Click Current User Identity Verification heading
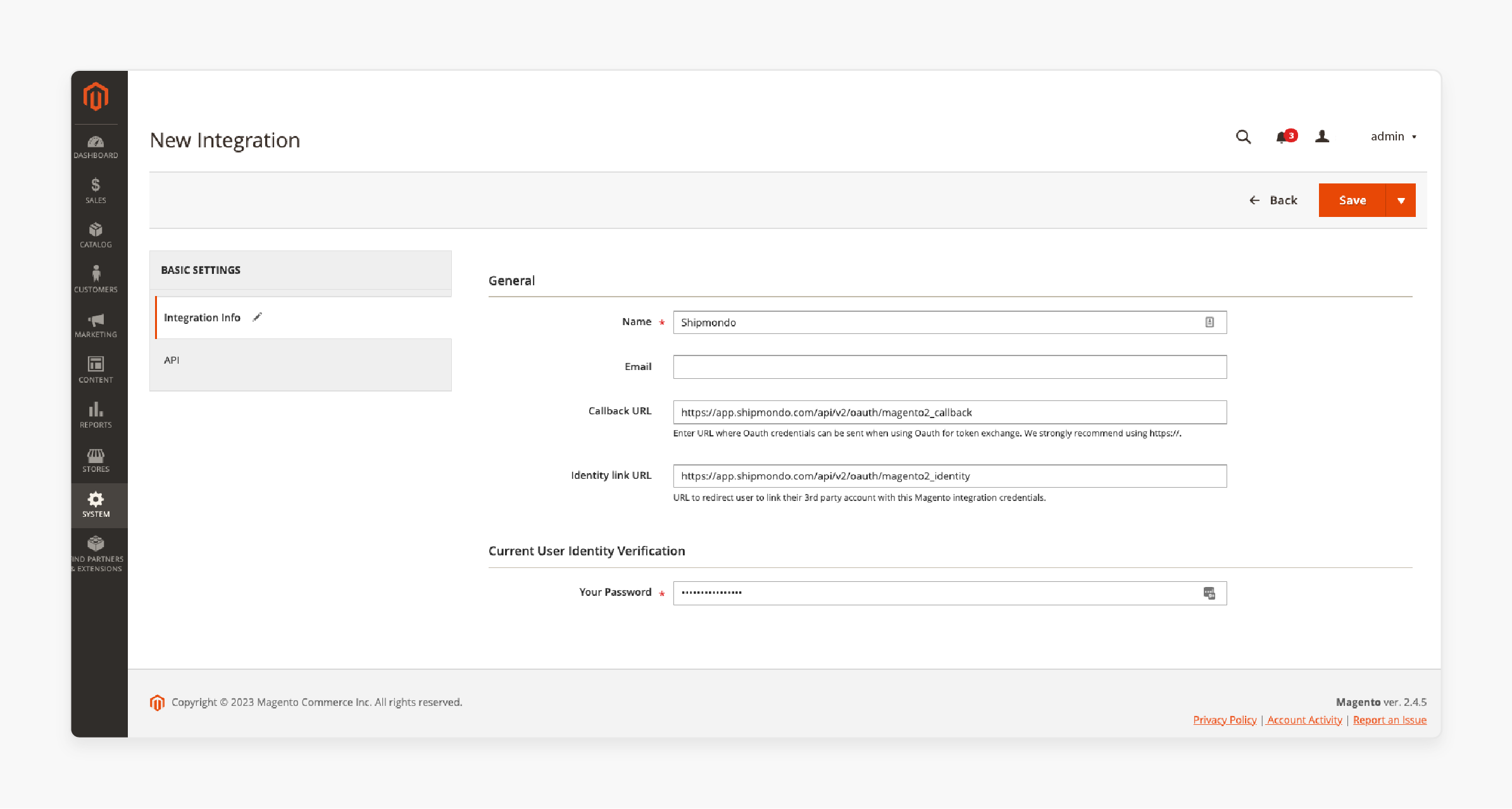1512x809 pixels. 587,551
